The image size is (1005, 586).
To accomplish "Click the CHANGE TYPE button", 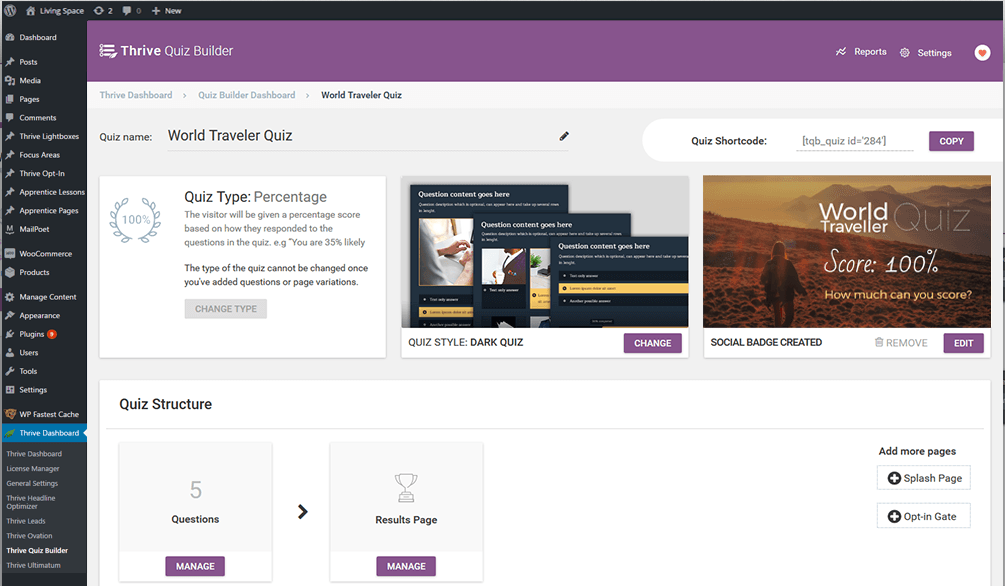I will pyautogui.click(x=226, y=309).
